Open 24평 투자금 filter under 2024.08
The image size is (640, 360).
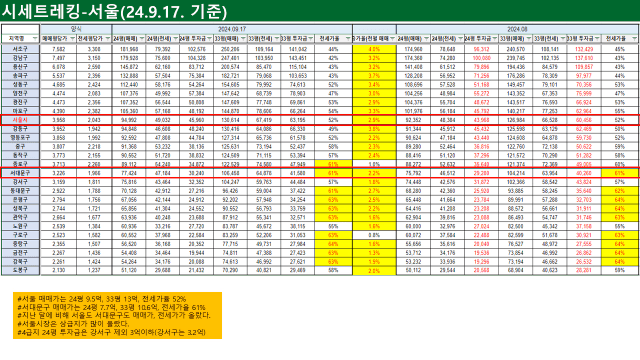[494, 38]
